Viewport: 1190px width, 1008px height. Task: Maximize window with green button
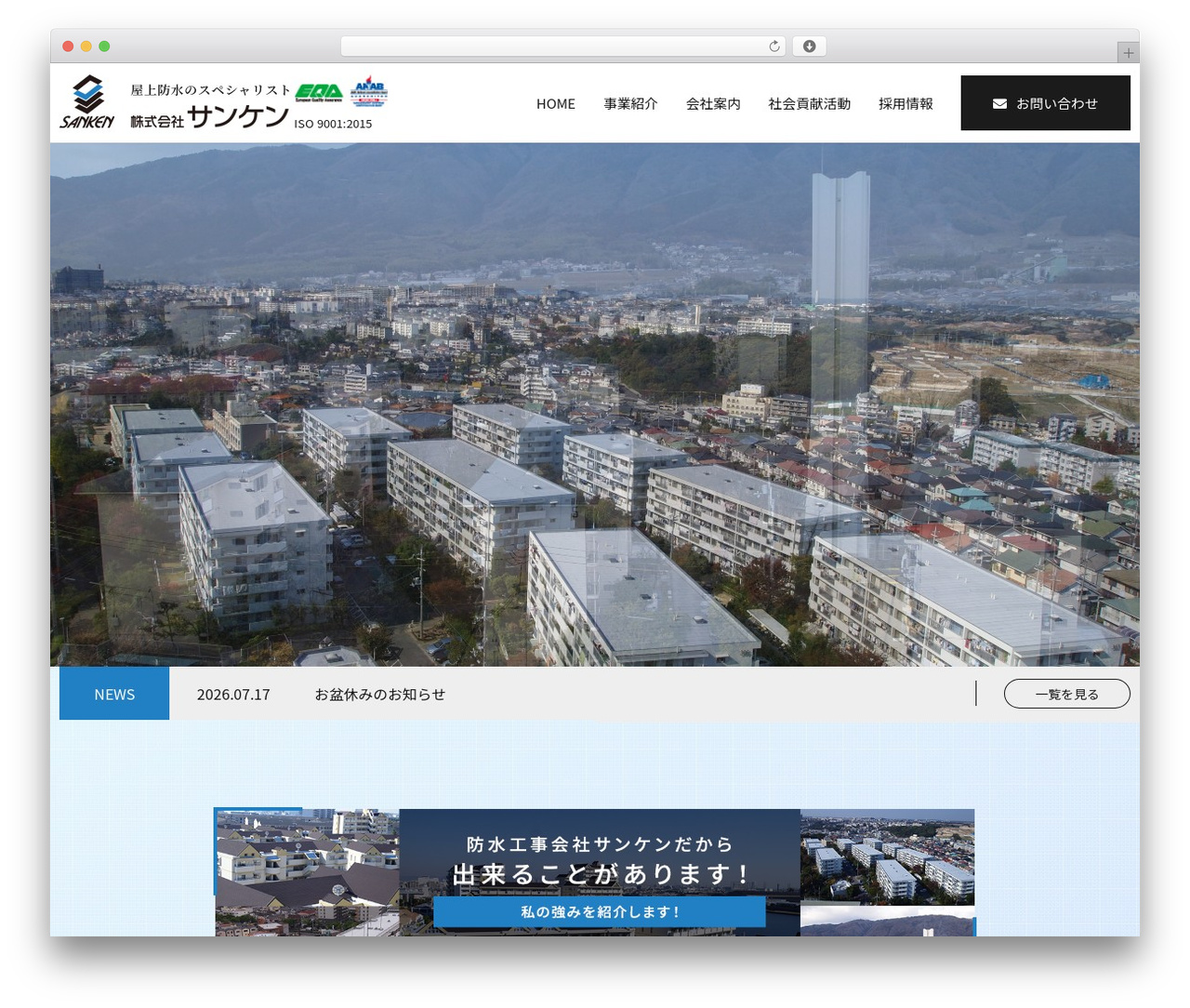[x=104, y=46]
